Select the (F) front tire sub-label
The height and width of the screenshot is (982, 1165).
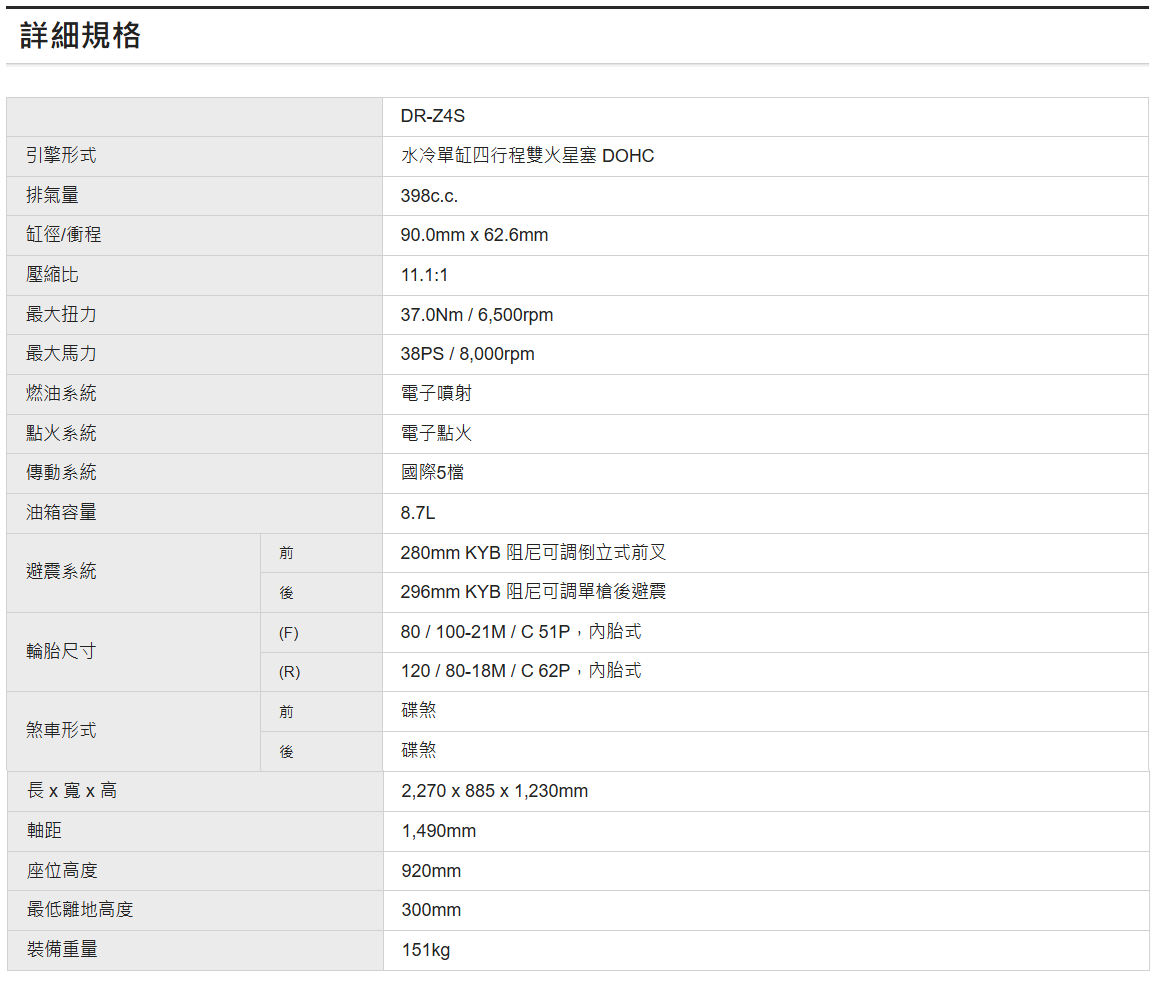(x=288, y=633)
